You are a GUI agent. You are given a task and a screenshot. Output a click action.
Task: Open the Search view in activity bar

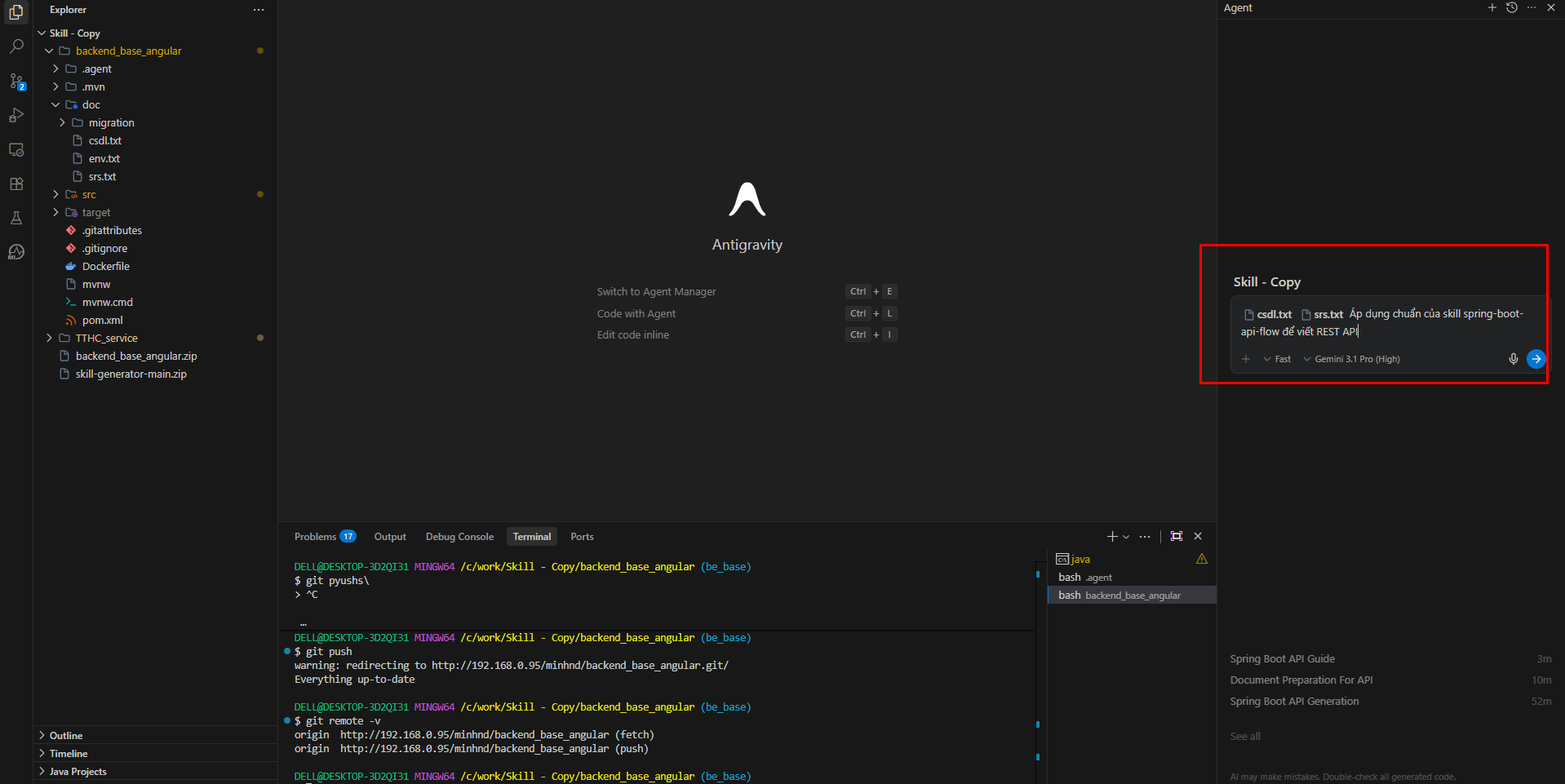16,47
